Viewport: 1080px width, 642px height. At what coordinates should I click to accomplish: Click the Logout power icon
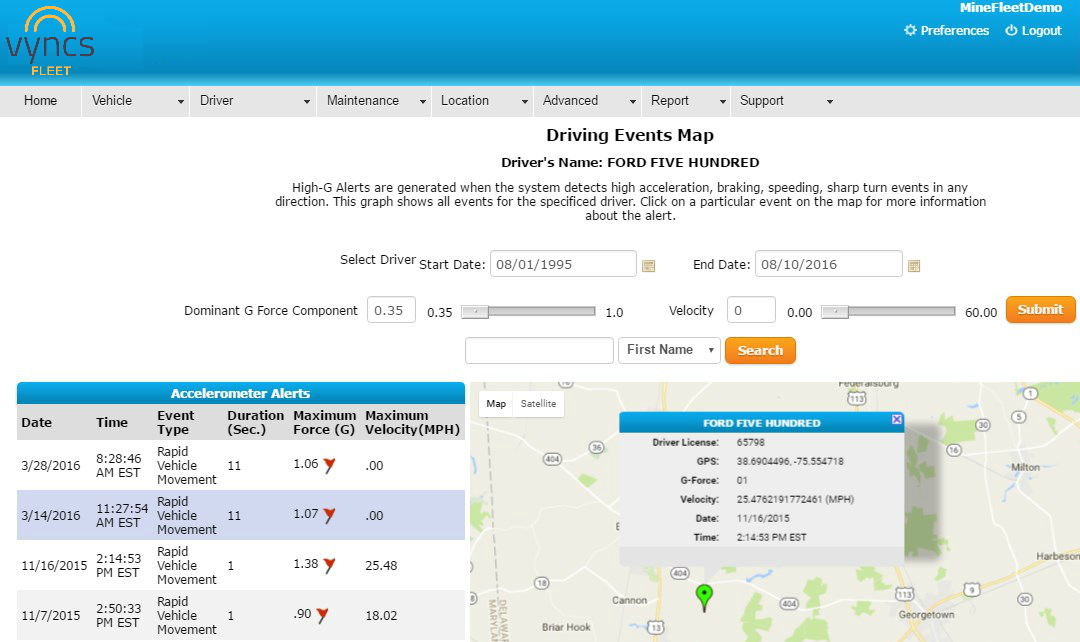click(x=1010, y=30)
